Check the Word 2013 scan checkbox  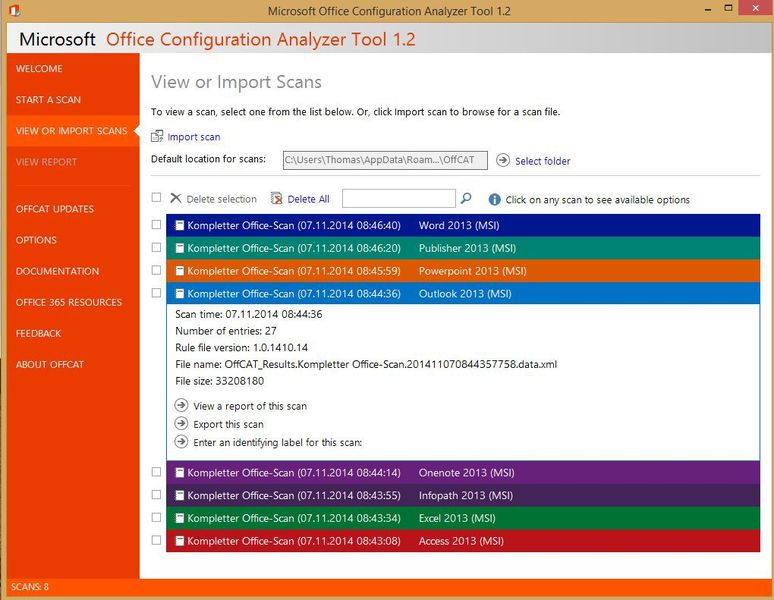[156, 225]
